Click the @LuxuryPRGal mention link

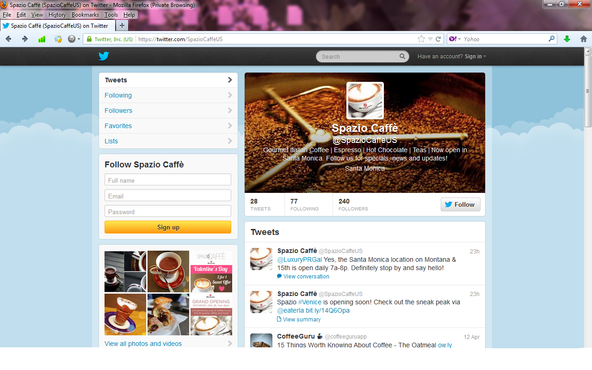[299, 259]
